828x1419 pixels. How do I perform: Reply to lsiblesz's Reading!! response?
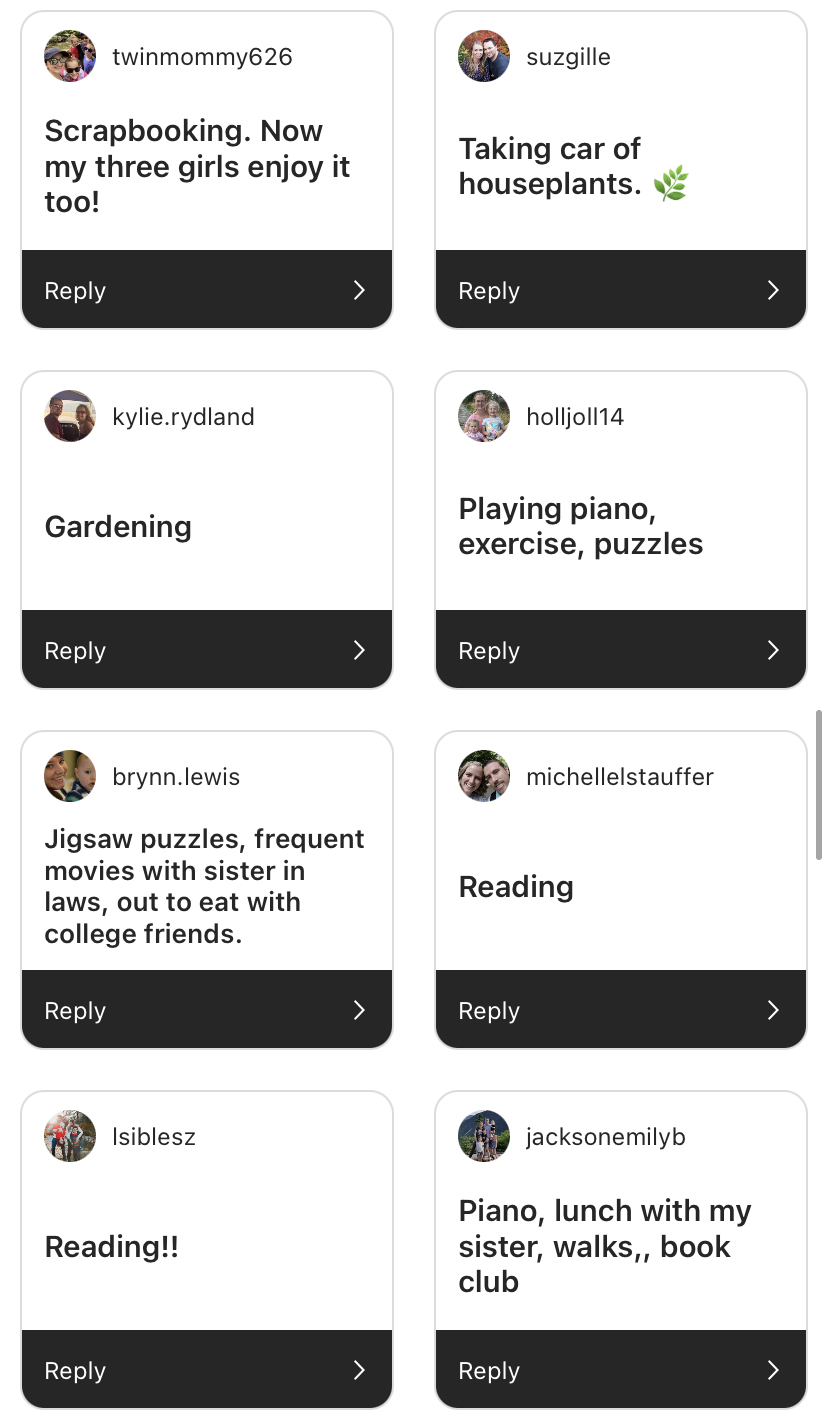[76, 1370]
